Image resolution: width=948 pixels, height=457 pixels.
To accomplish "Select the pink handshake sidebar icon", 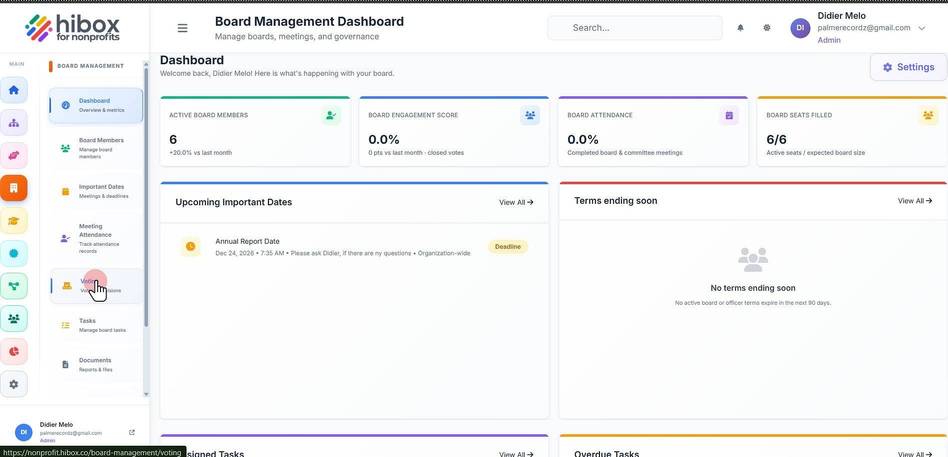I will click(14, 155).
